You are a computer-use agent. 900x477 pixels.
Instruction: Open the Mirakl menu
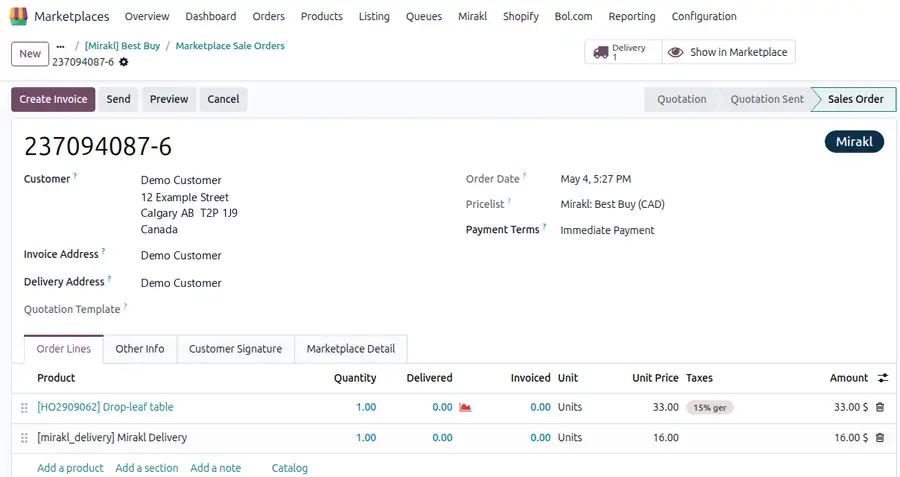coord(472,16)
